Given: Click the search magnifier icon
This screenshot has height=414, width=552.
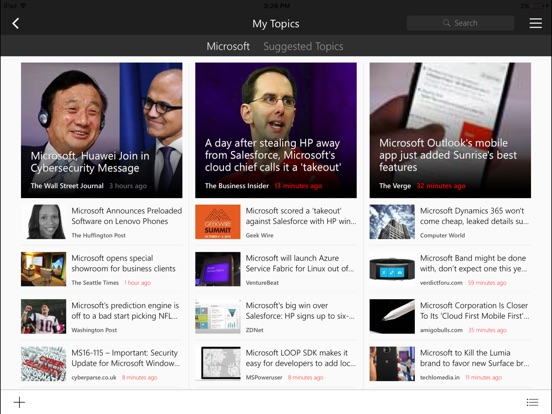Looking at the screenshot, I should (446, 23).
